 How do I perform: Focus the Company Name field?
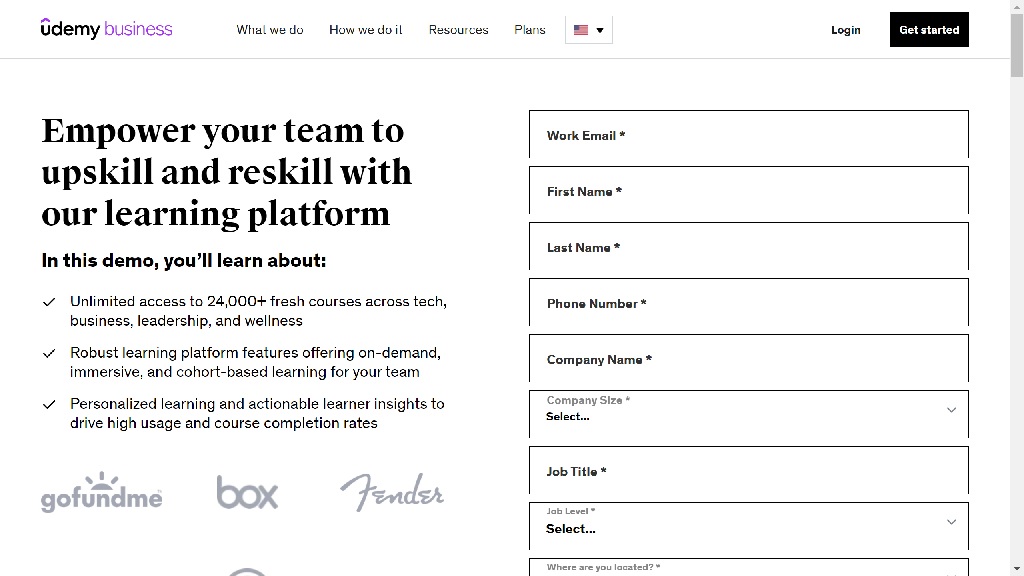pos(748,359)
